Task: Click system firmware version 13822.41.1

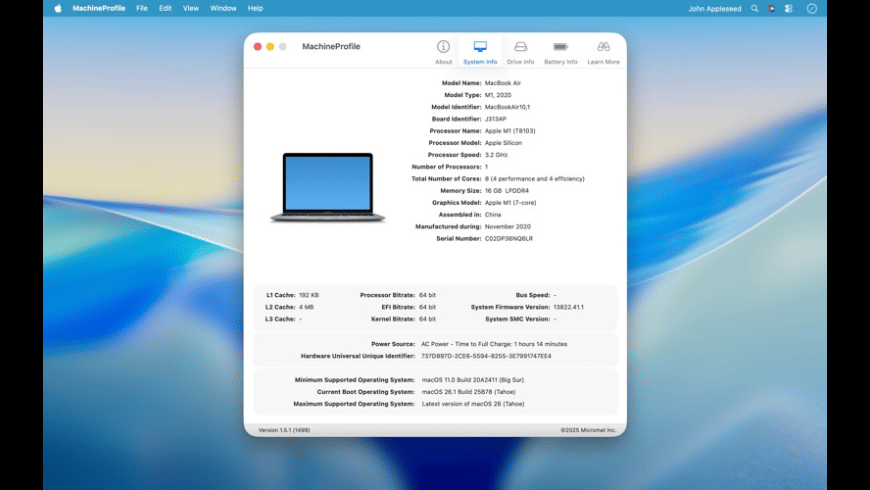Action: [x=568, y=307]
